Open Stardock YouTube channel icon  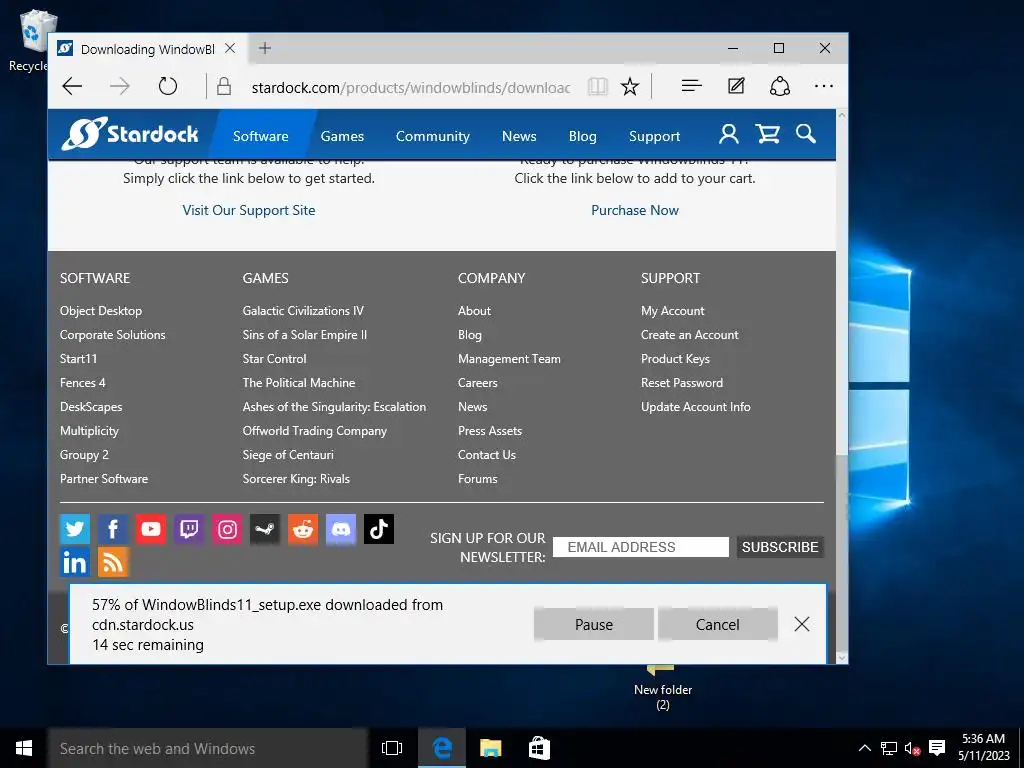(x=151, y=529)
